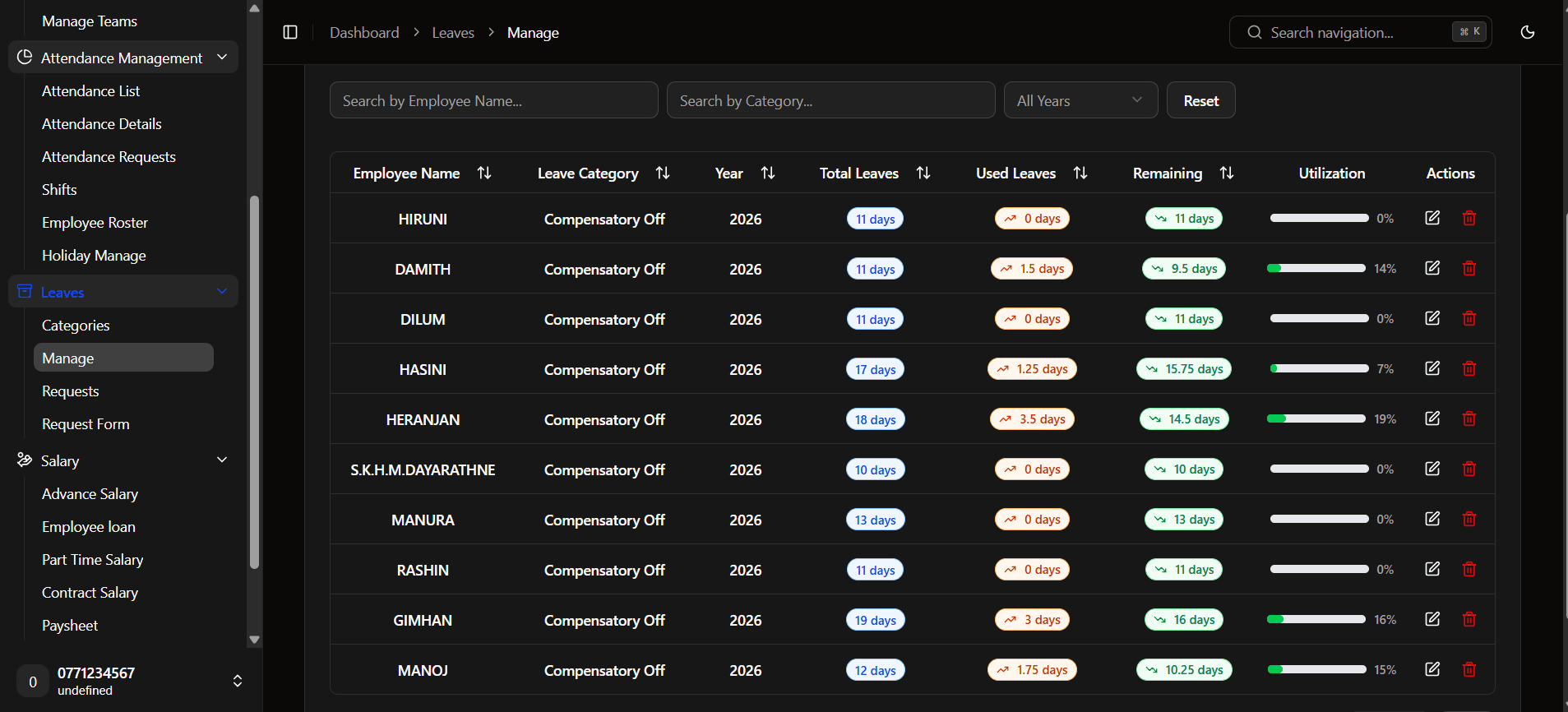Collapse the Attendance Management section

[x=123, y=58]
